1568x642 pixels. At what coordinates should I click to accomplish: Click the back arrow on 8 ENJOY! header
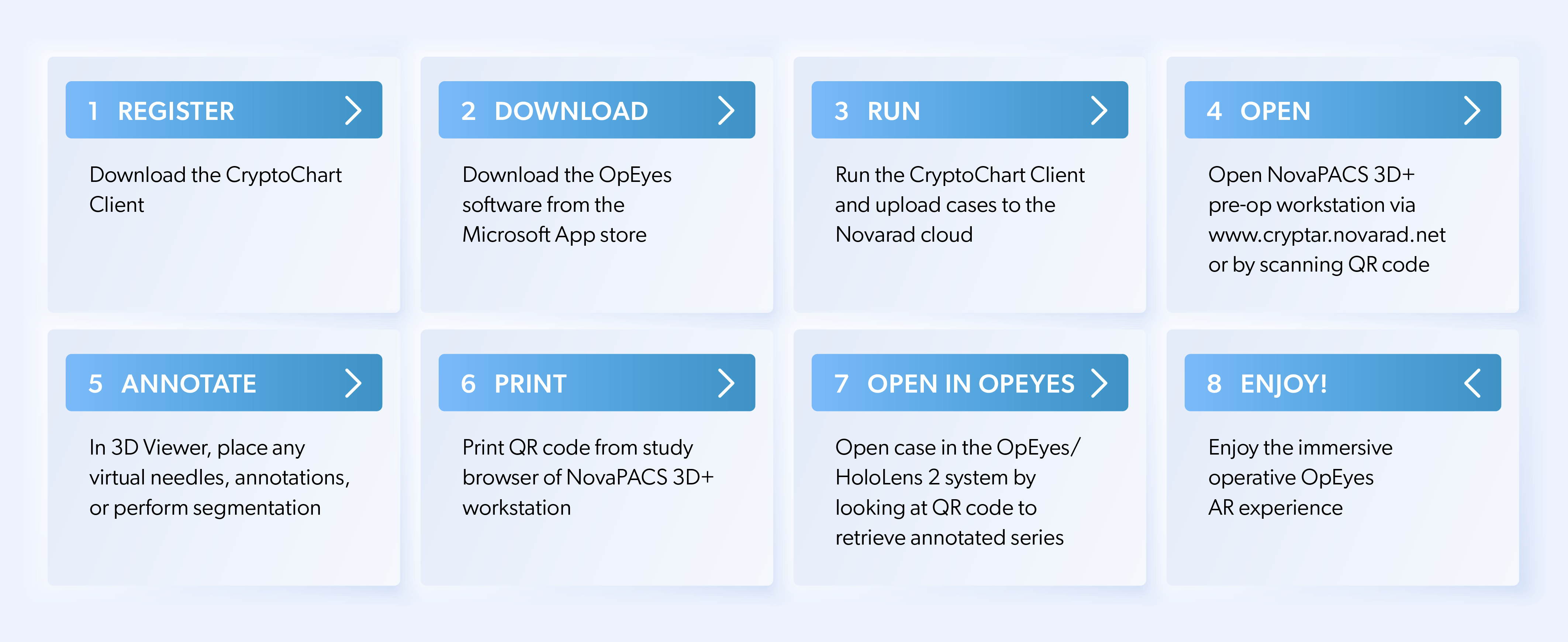tap(1472, 383)
